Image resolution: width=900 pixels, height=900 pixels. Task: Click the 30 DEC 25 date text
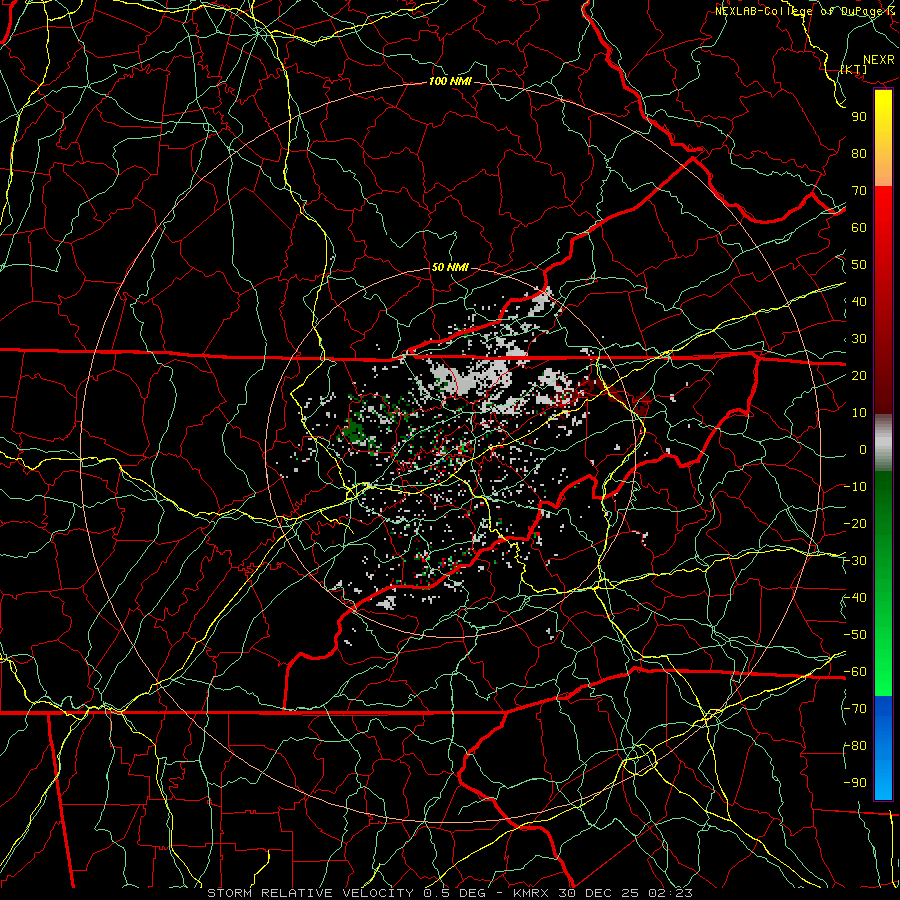[x=599, y=893]
